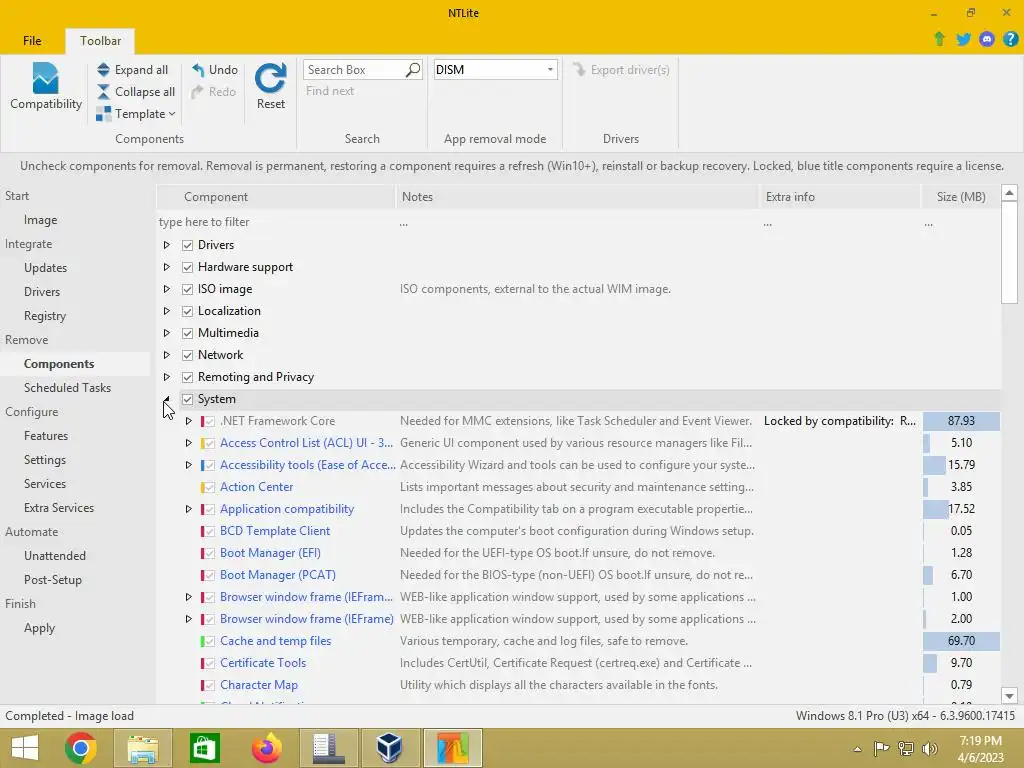Screen dimensions: 1024x768
Task: Uncheck the Localization checkbox
Action: pos(187,311)
